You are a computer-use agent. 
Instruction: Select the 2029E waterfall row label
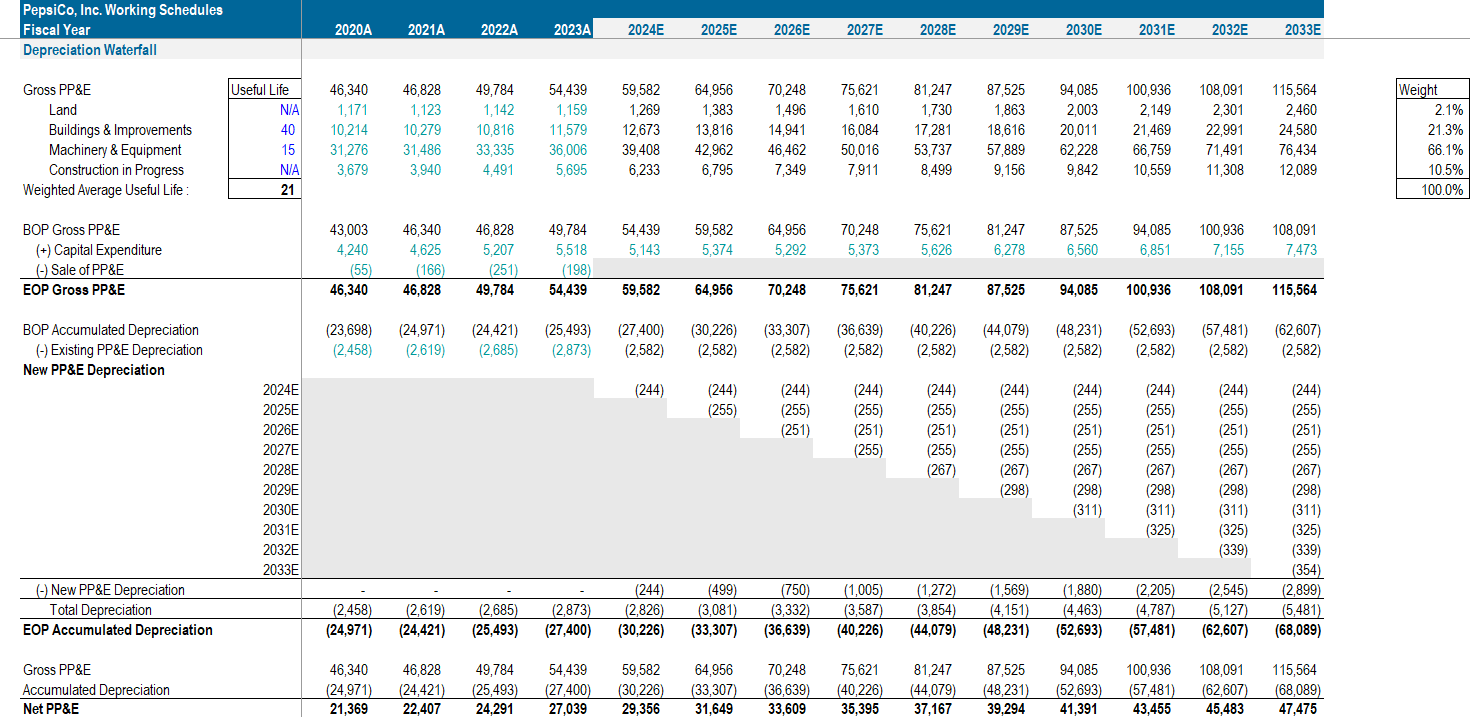(x=282, y=490)
